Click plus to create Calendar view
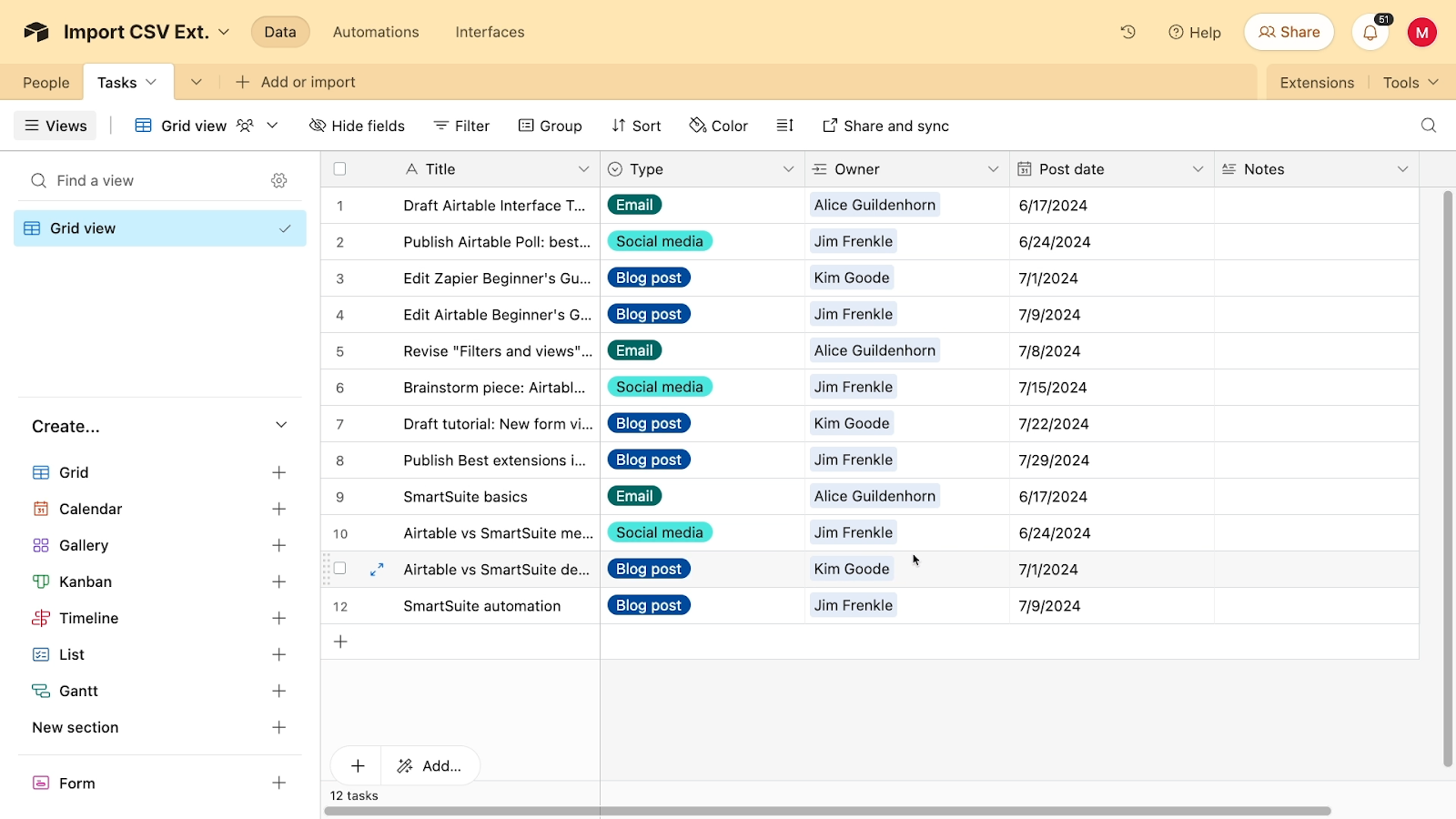This screenshot has width=1456, height=819. 279,509
